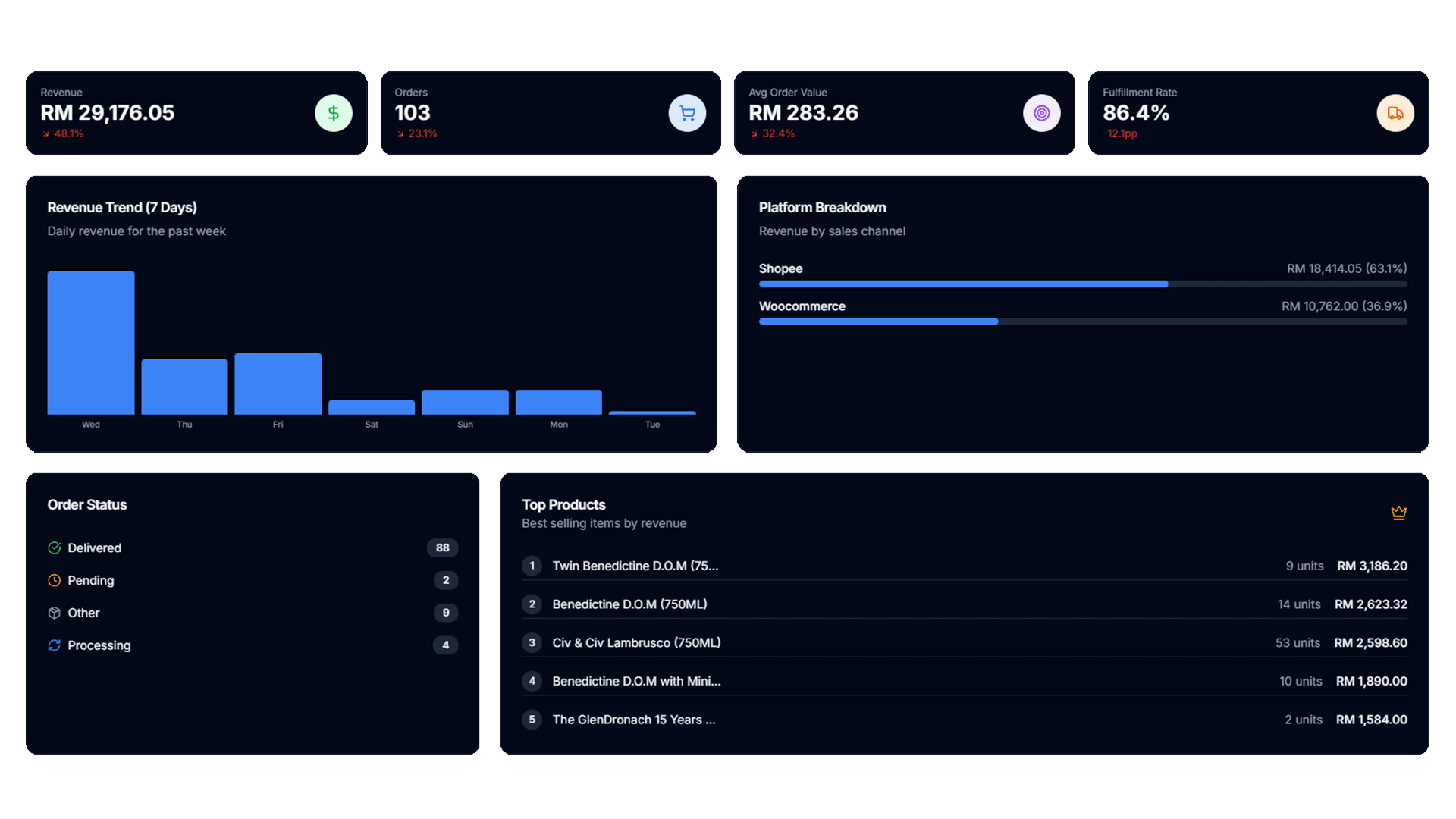The width and height of the screenshot is (1456, 819).
Task: Click the Revenue Trend (7 Days) heading
Action: 122,207
